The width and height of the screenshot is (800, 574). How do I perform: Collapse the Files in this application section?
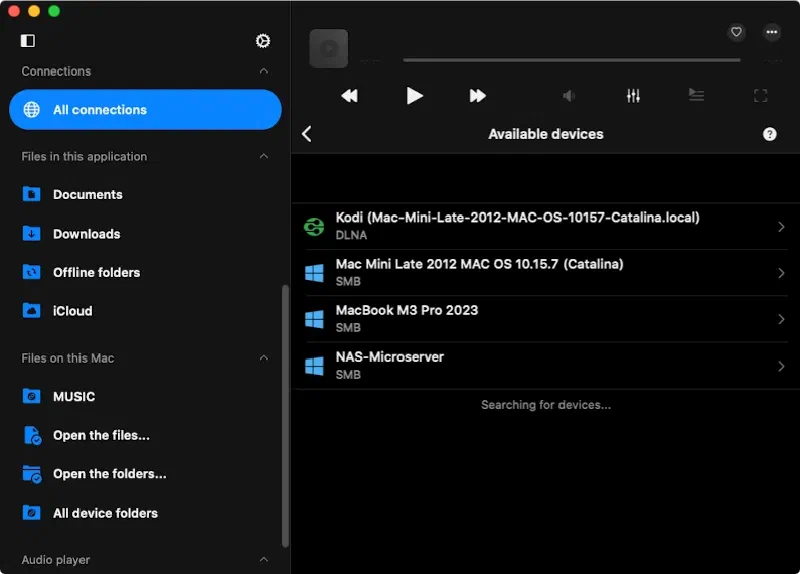(264, 157)
